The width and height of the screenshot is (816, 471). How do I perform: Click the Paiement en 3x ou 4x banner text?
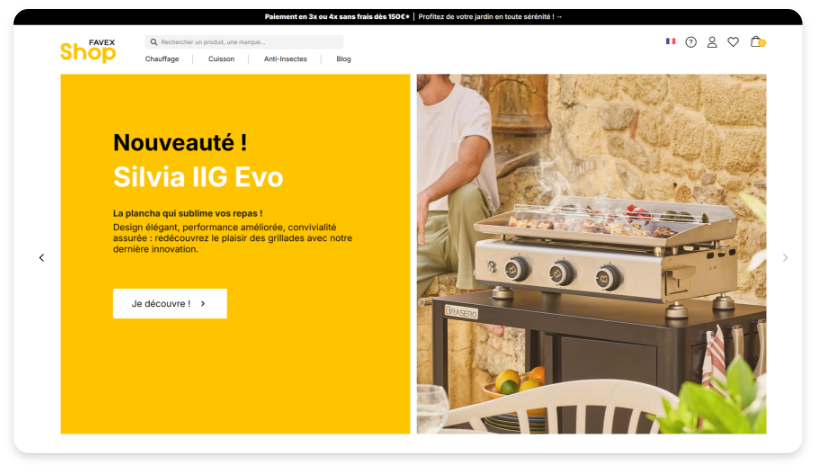point(337,17)
